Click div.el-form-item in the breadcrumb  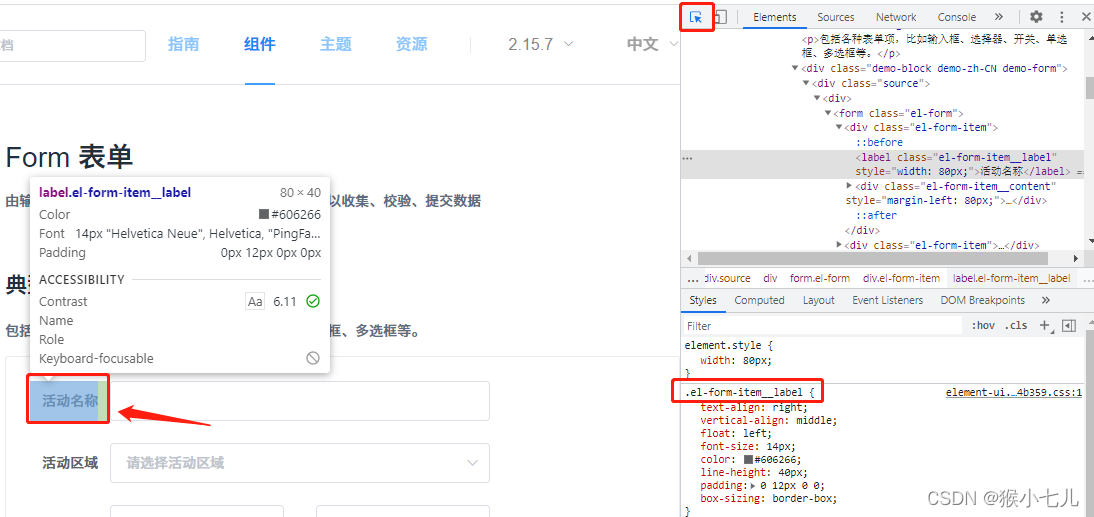coord(901,278)
